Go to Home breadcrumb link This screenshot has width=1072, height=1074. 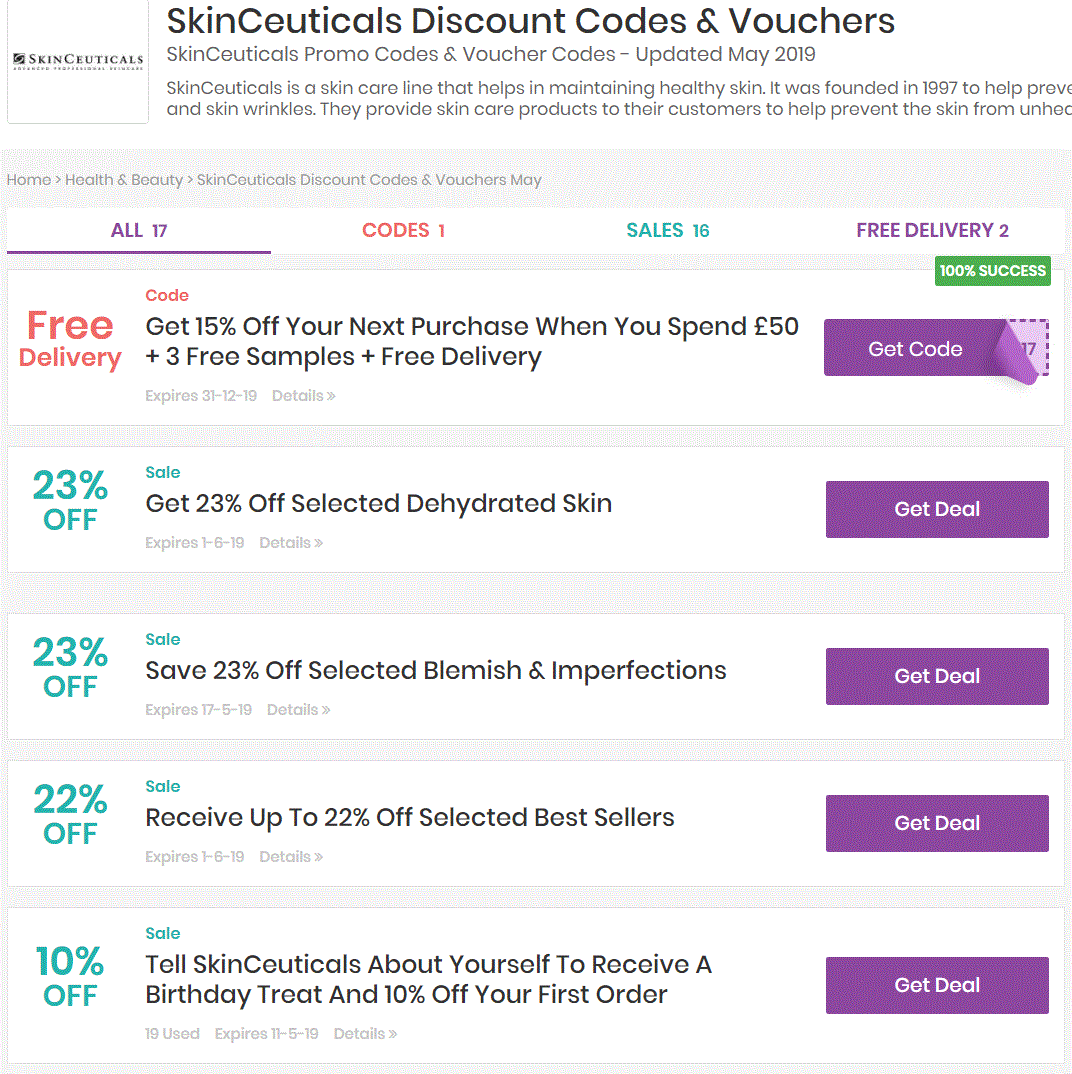[28, 180]
